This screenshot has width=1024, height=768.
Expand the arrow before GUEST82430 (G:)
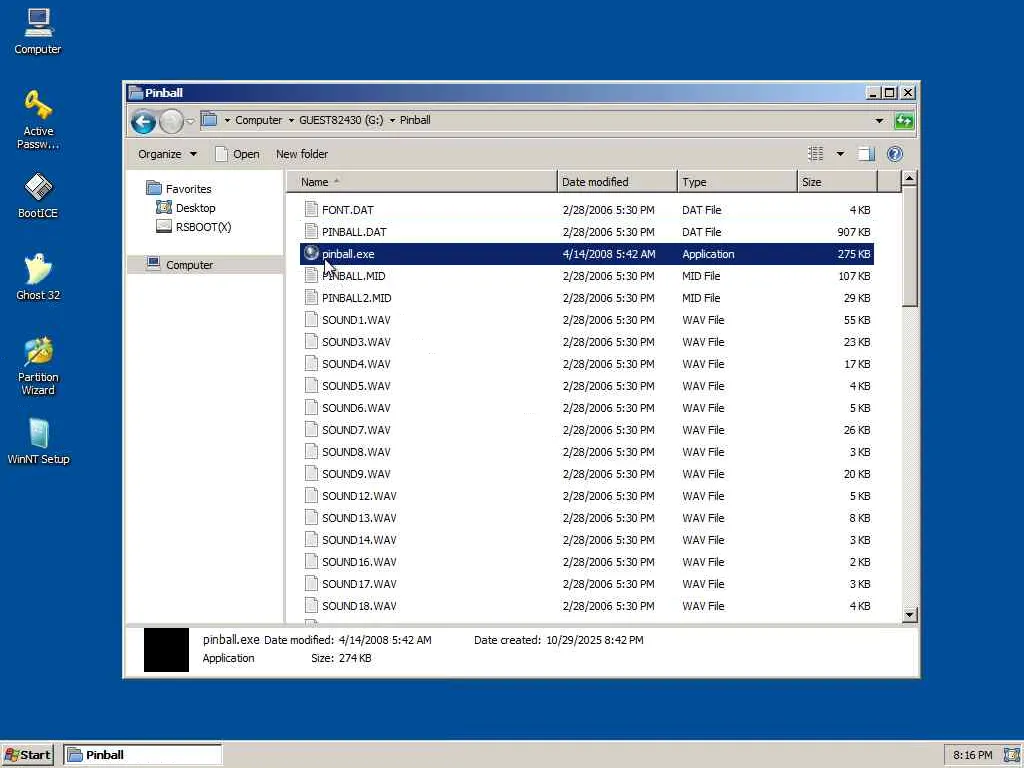pos(291,120)
